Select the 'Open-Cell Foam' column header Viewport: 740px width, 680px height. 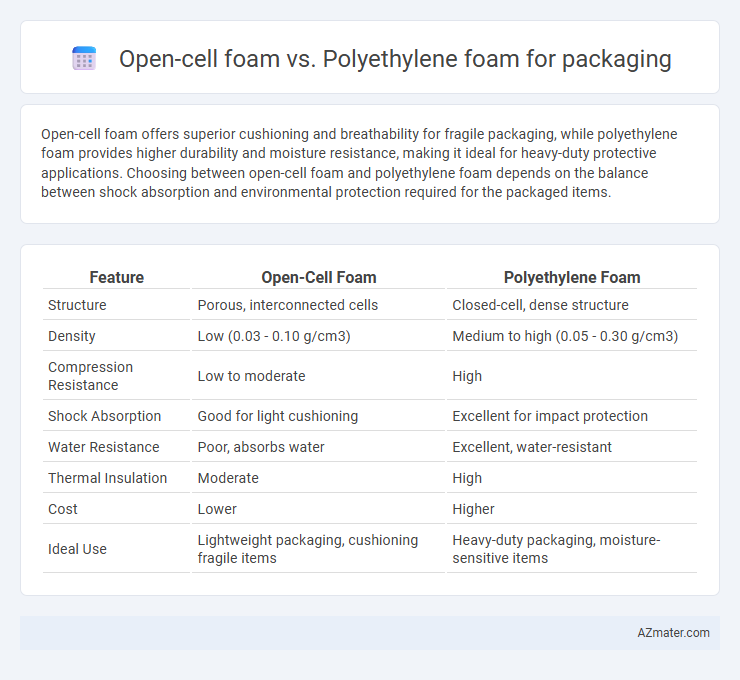[319, 277]
